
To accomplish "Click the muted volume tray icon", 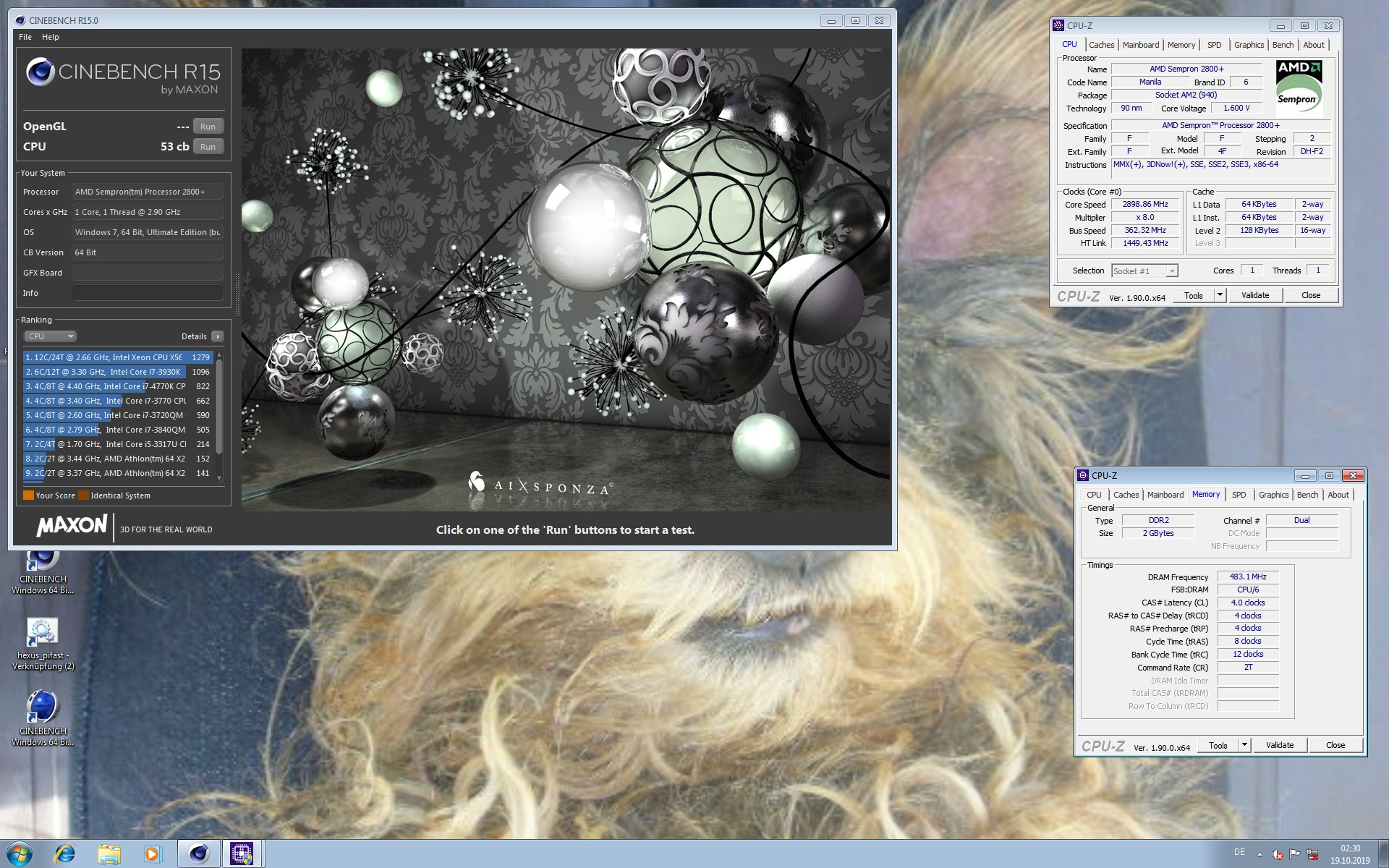I will tap(1278, 855).
